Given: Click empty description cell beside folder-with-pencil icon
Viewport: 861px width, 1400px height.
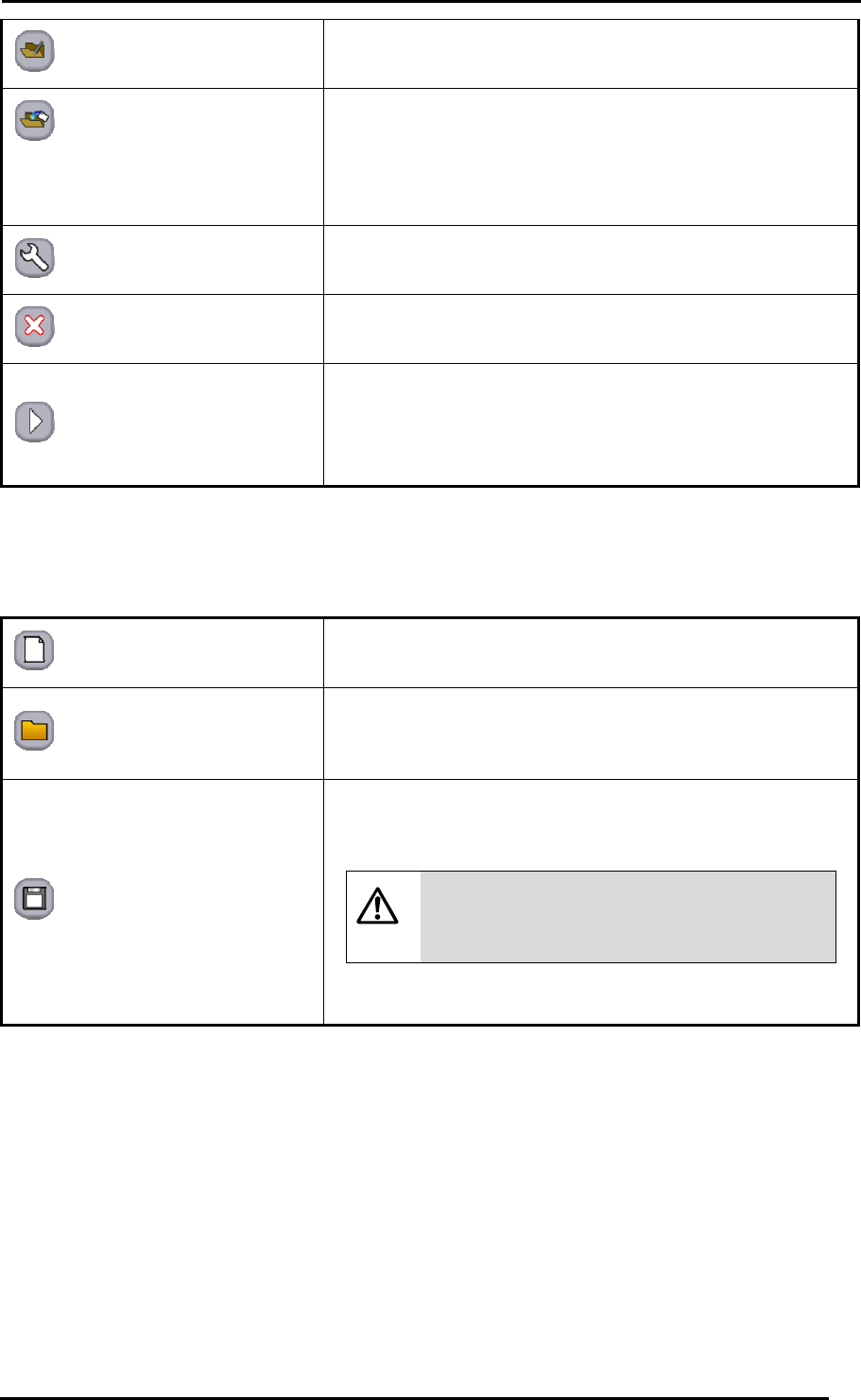Looking at the screenshot, I should point(591,54).
